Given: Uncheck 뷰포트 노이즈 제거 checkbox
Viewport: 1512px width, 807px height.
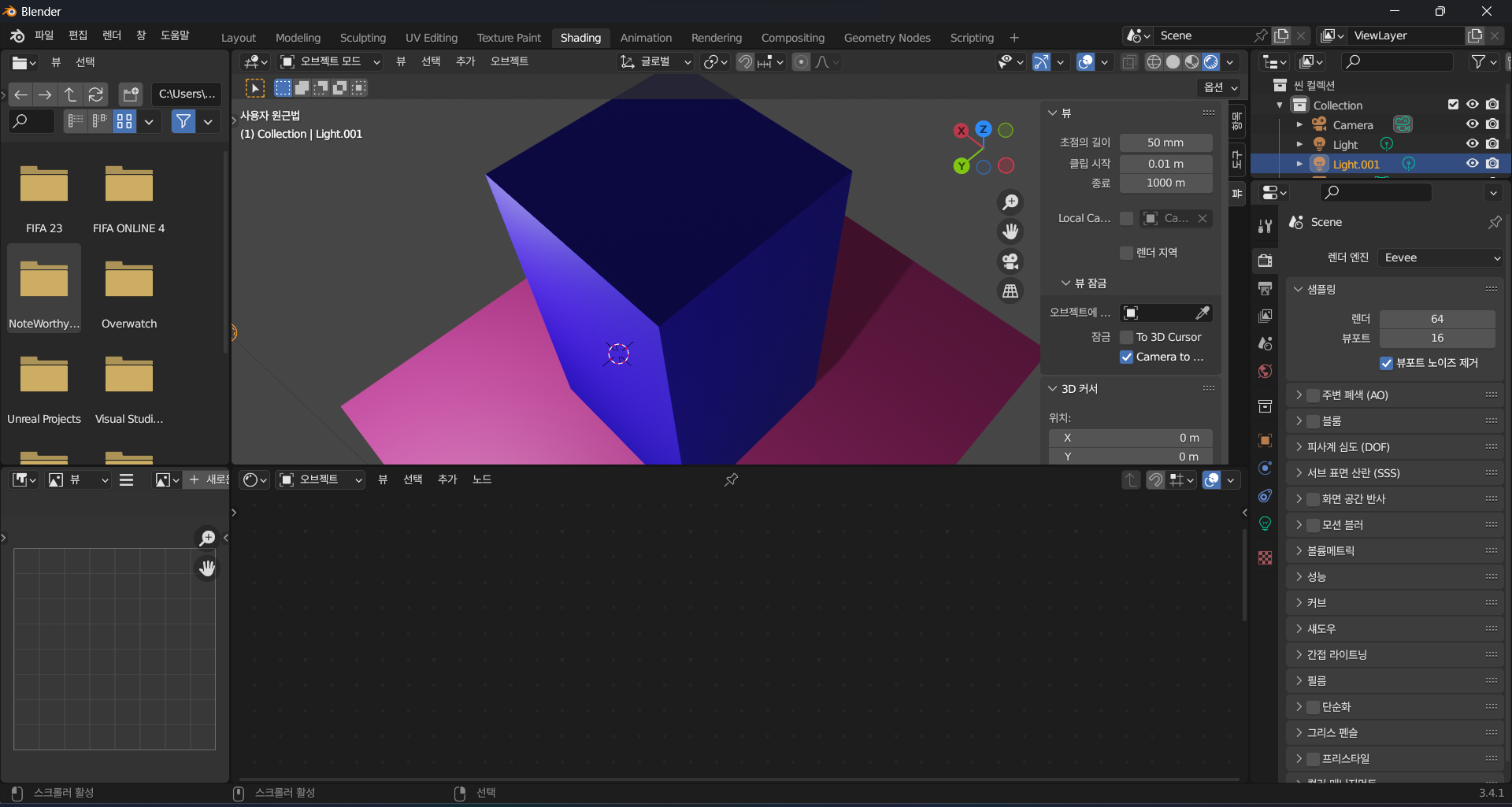Looking at the screenshot, I should pos(1387,363).
